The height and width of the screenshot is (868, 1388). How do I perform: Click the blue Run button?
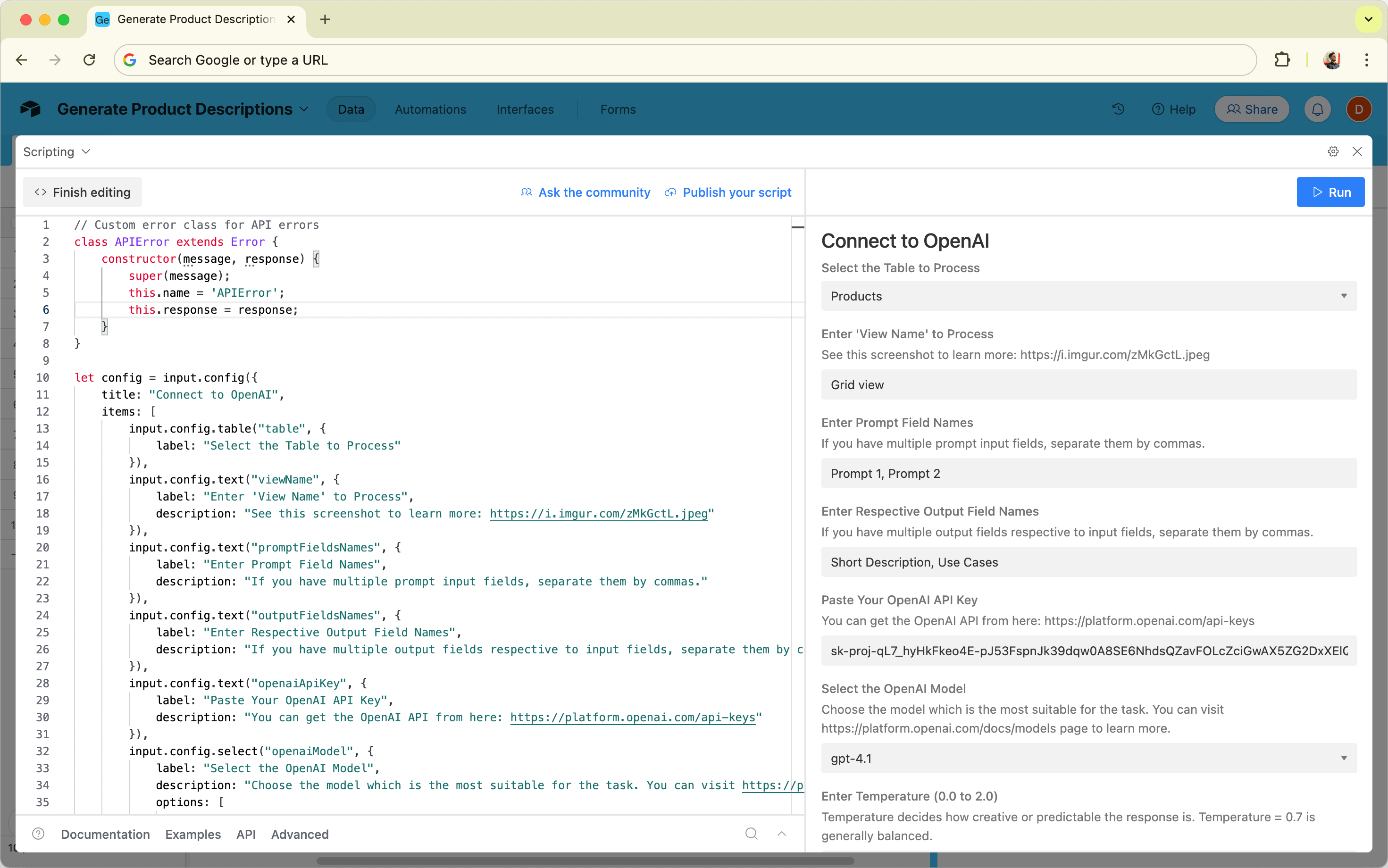tap(1330, 192)
